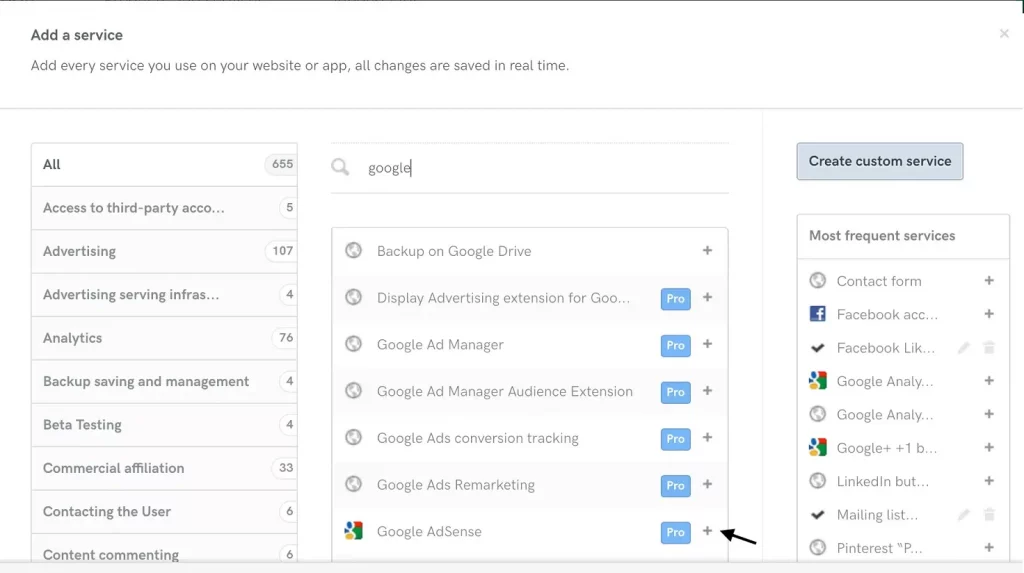The image size is (1024, 573).
Task: Click Pro badge on Google Ads conversion tracking
Action: tap(675, 438)
